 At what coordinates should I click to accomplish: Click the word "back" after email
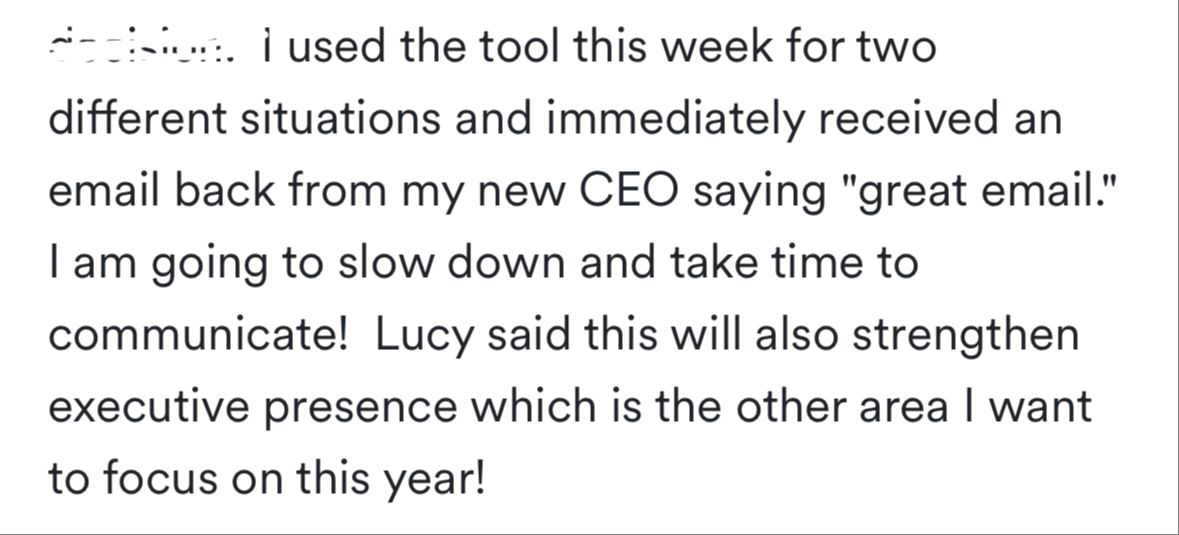(225, 192)
